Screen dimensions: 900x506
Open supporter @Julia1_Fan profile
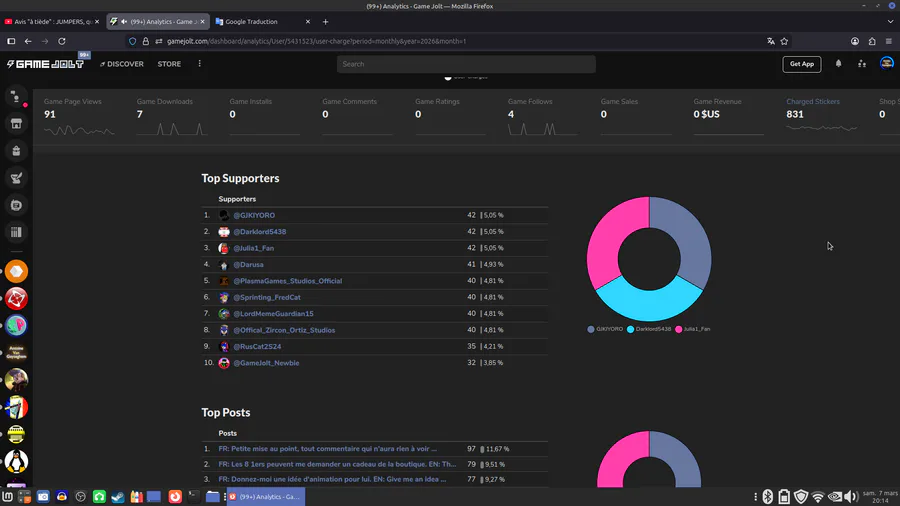coord(253,248)
